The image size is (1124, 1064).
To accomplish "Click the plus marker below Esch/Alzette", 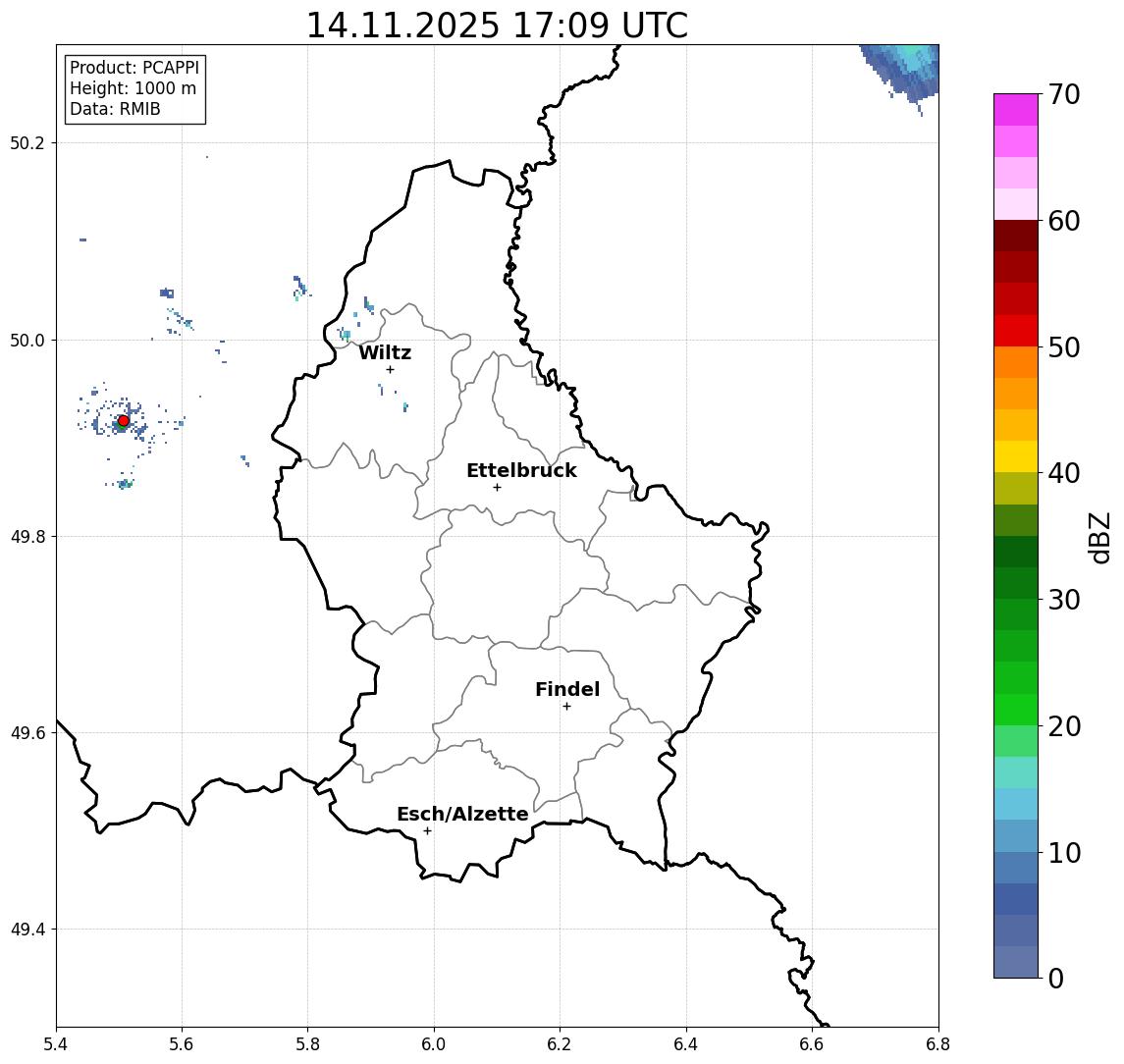I will (x=427, y=831).
